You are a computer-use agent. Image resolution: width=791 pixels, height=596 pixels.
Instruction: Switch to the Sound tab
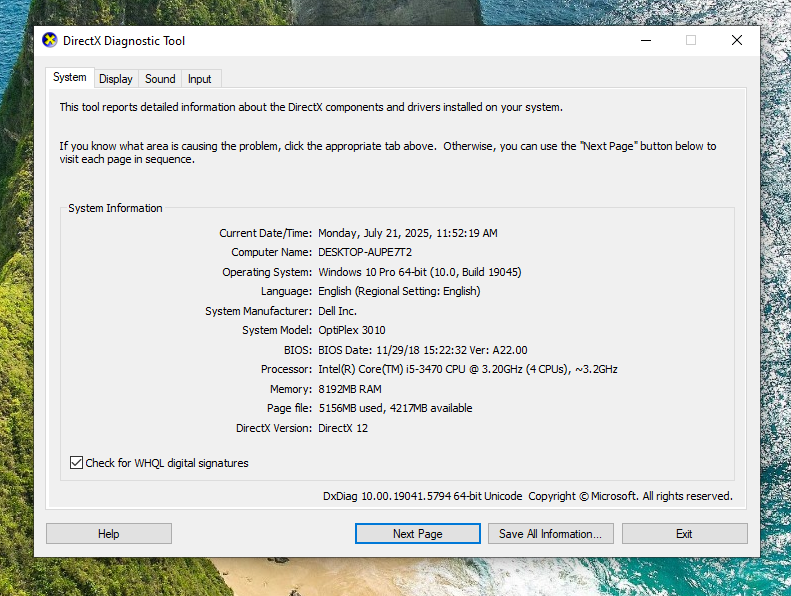pos(160,79)
